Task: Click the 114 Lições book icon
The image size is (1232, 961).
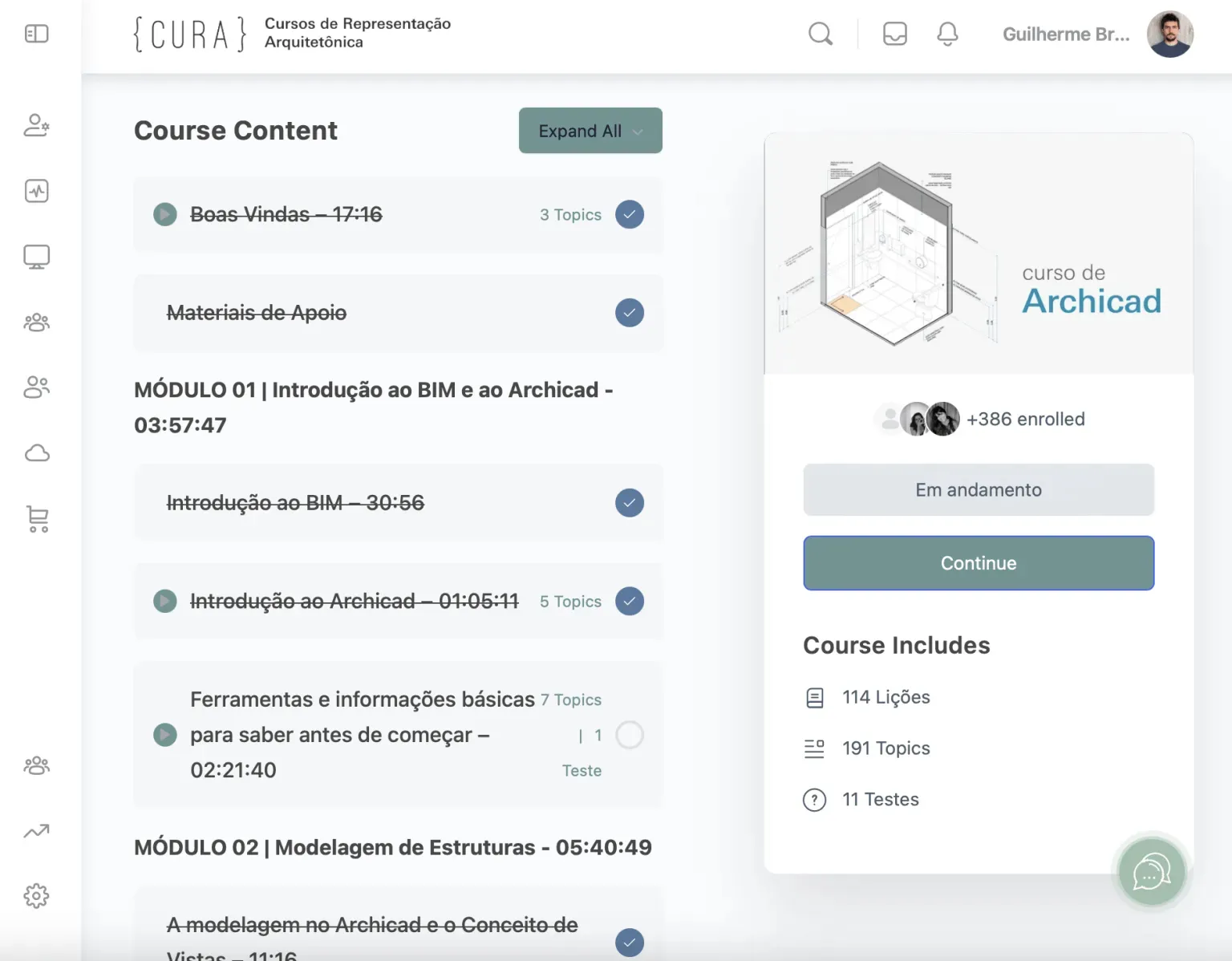Action: (815, 698)
